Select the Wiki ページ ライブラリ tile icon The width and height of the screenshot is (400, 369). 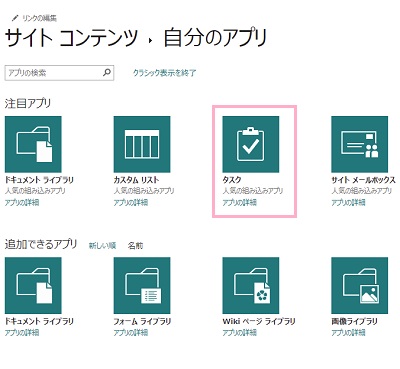pos(251,285)
